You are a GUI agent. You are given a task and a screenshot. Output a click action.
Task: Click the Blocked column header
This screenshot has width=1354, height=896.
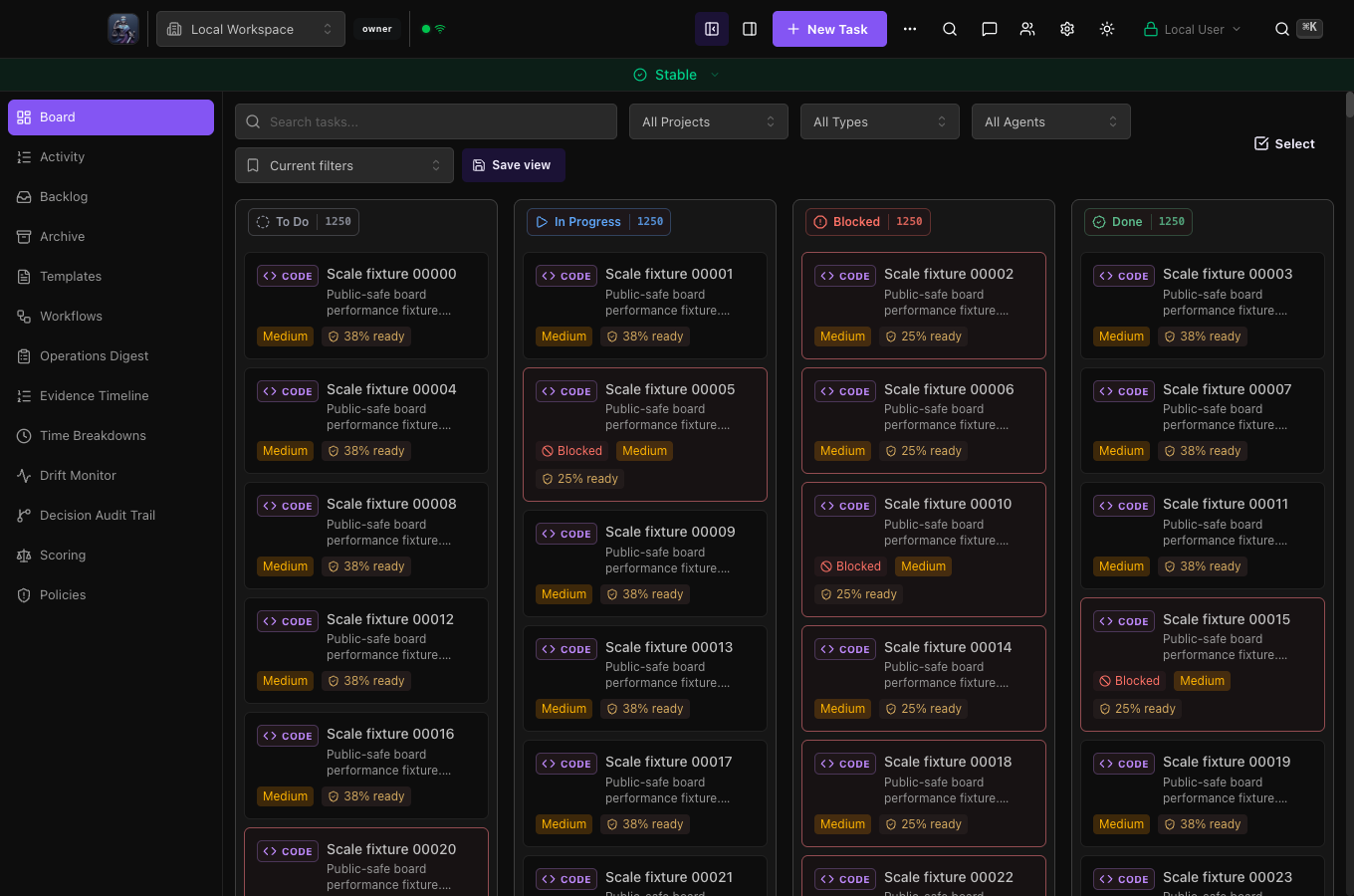[868, 222]
